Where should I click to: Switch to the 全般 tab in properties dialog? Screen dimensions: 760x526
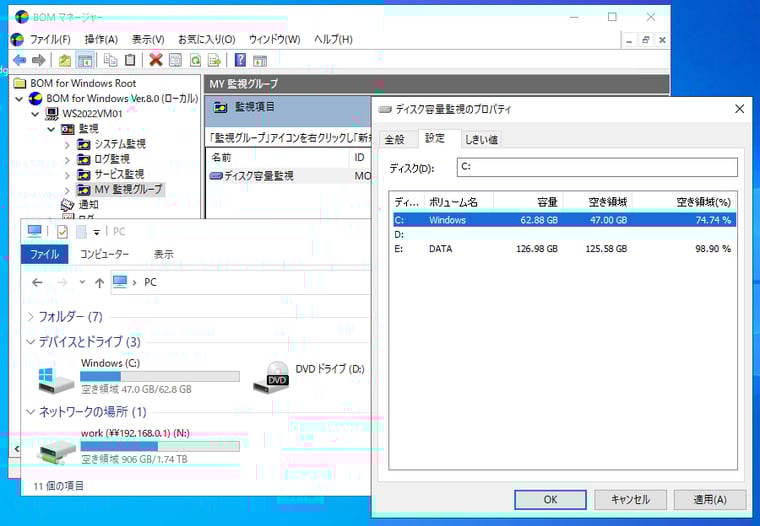[x=395, y=140]
